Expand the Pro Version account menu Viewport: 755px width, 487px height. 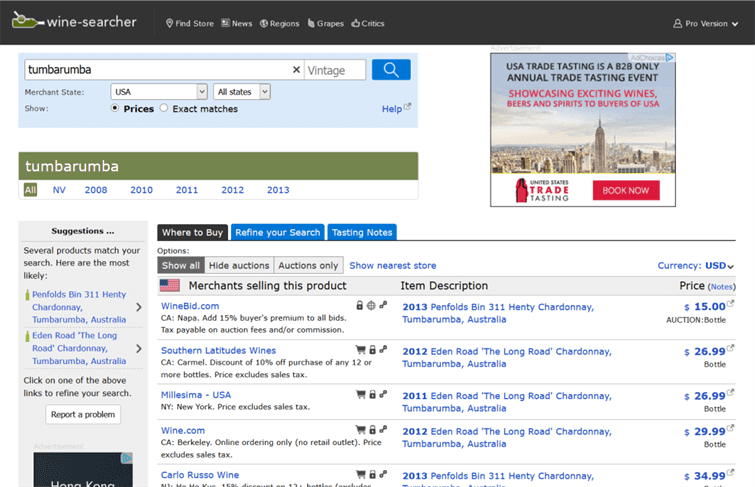[x=705, y=23]
